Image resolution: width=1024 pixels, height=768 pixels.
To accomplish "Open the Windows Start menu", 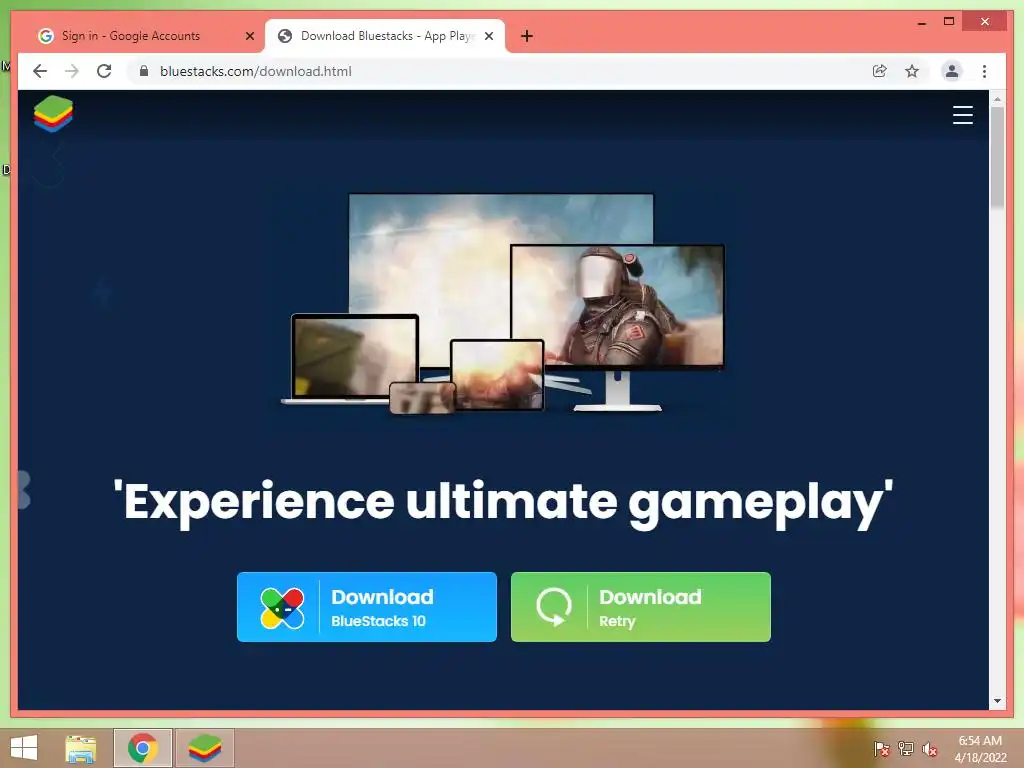I will click(x=24, y=748).
